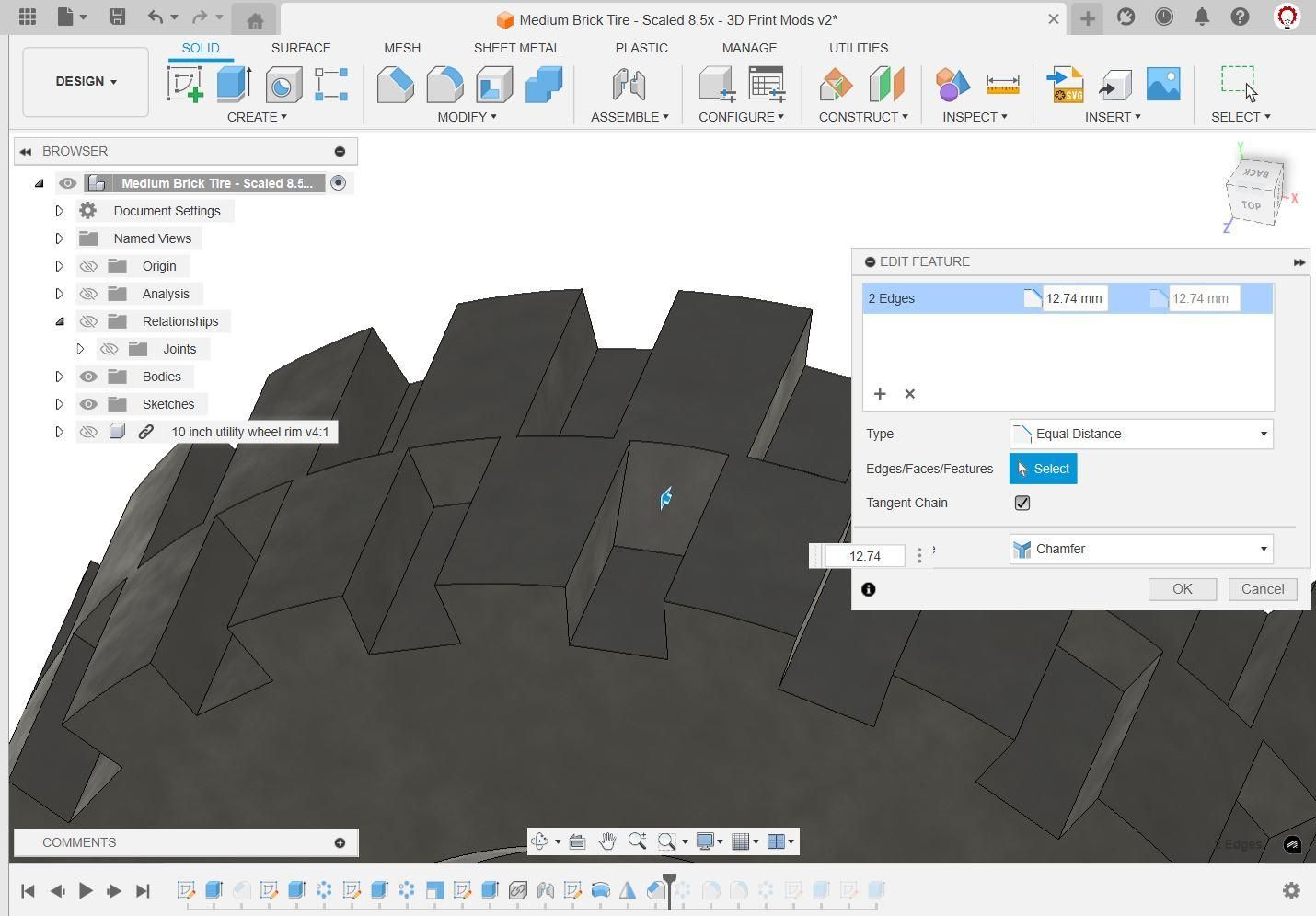1316x916 pixels.
Task: Select the Offset Plane tool
Action: (837, 84)
